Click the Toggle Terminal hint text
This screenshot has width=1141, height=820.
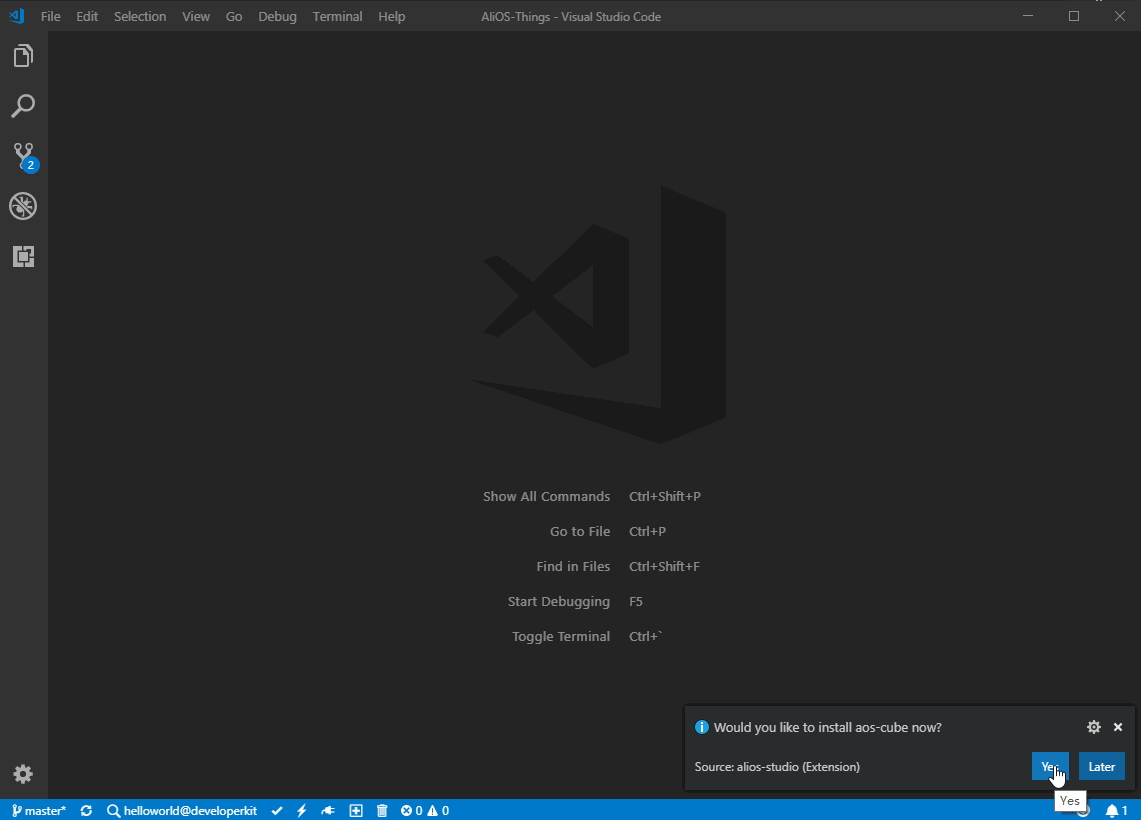pos(561,636)
